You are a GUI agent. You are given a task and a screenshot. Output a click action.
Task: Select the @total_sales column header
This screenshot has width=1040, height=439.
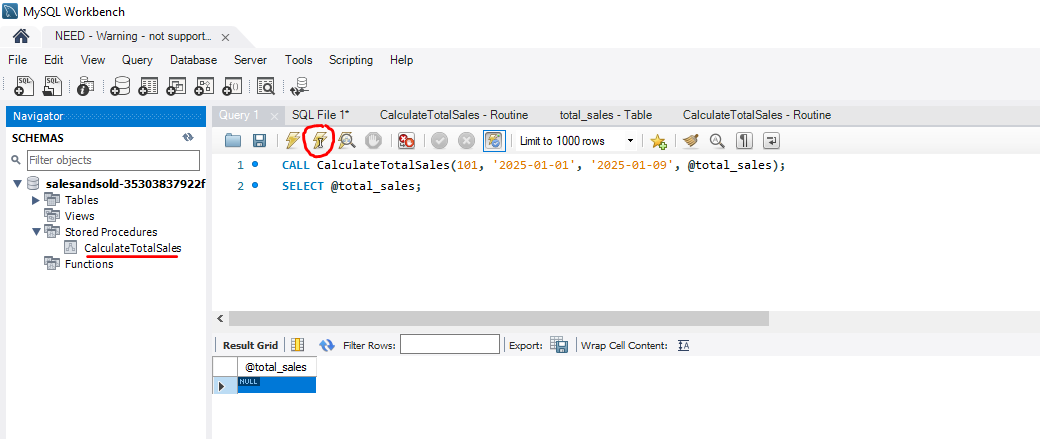[276, 367]
